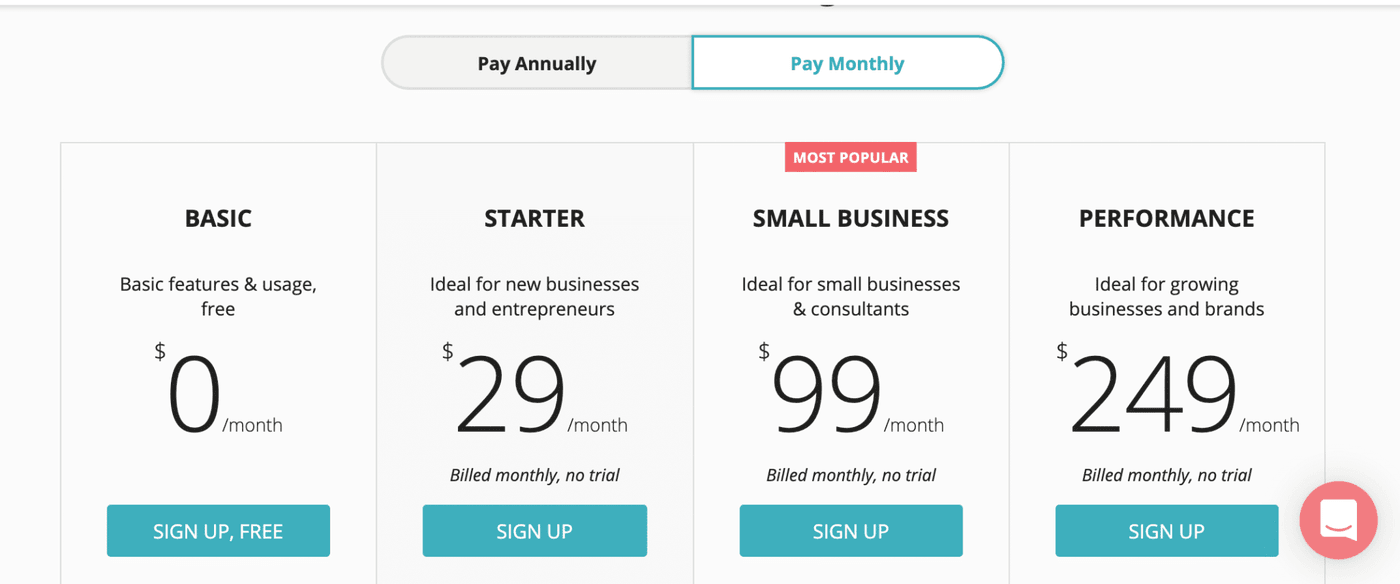Sign up for the Starter plan

coord(534,531)
